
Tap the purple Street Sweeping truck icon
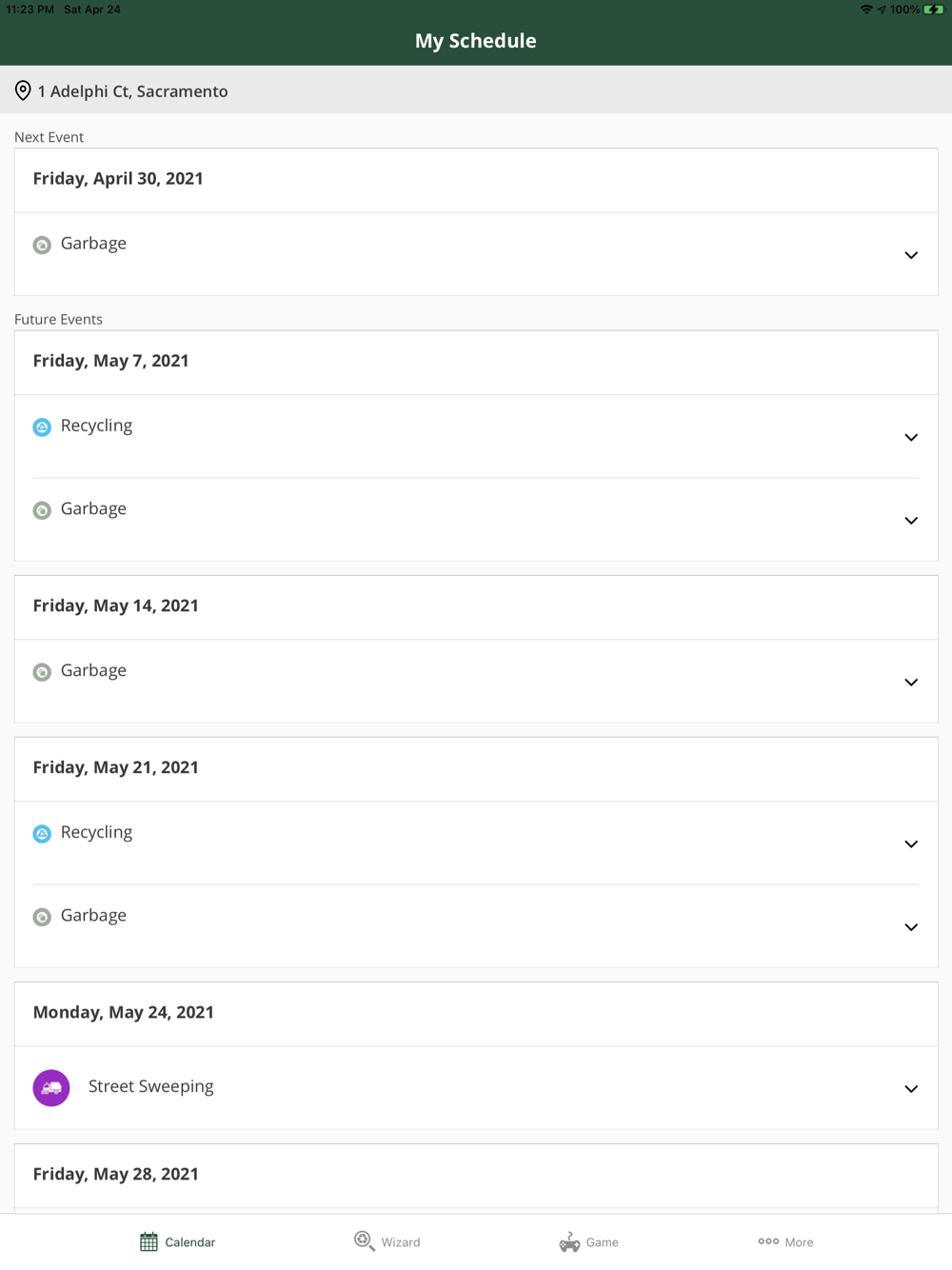51,1087
